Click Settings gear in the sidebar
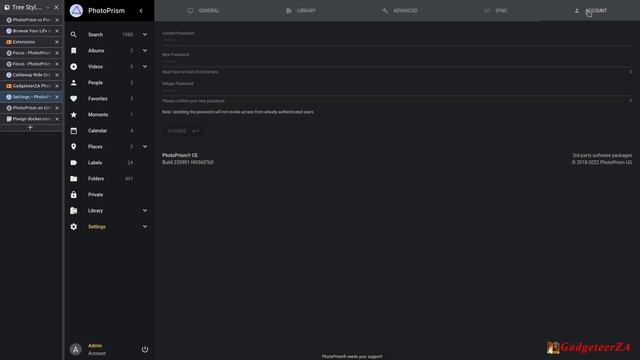This screenshot has height=360, width=640. [73, 227]
